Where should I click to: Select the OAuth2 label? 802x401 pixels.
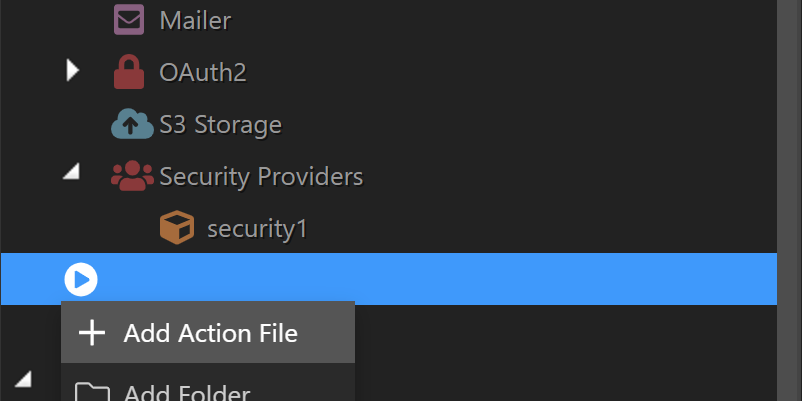203,73
